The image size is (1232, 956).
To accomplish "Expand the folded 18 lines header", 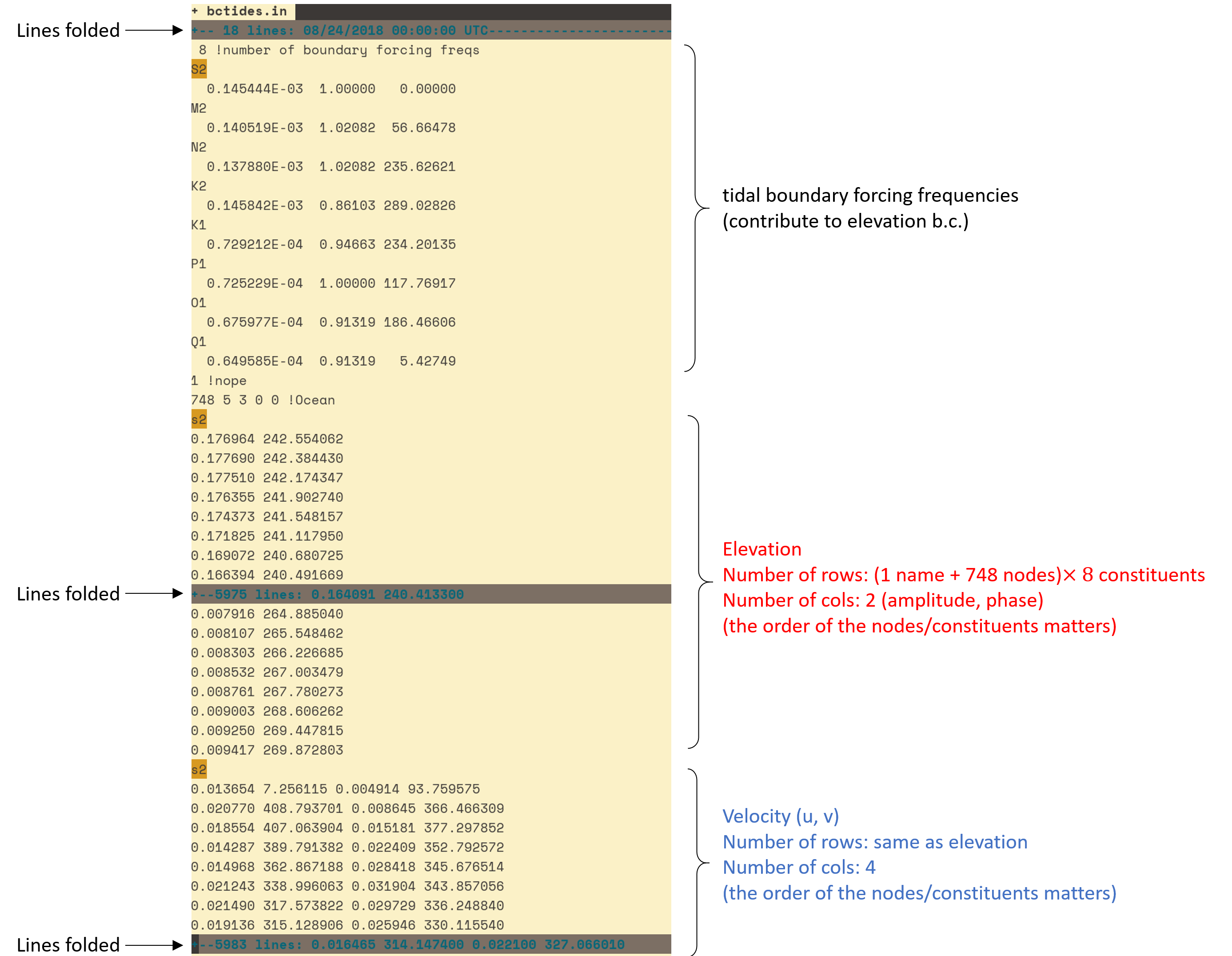I will point(339,31).
